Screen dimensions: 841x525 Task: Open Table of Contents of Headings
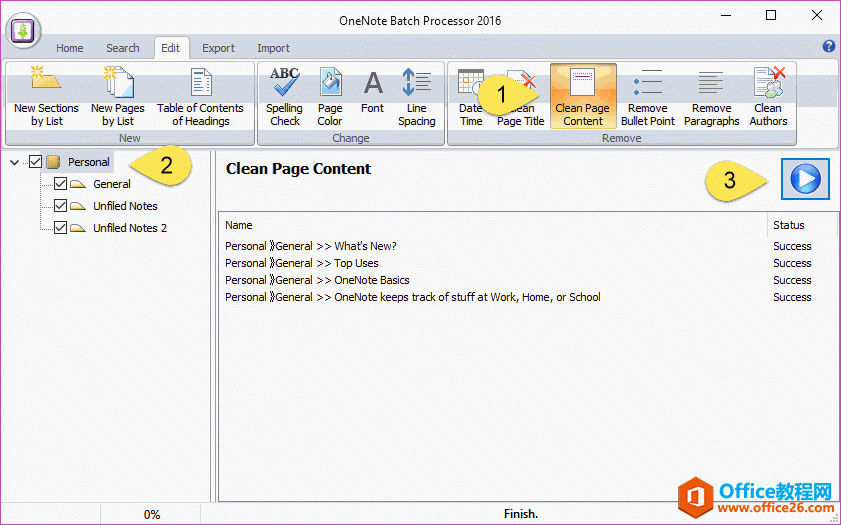tap(201, 97)
